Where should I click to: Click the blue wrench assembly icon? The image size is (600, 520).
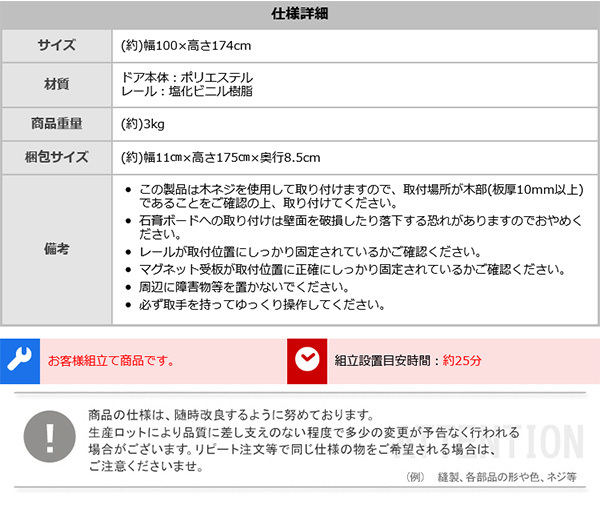[x=20, y=361]
